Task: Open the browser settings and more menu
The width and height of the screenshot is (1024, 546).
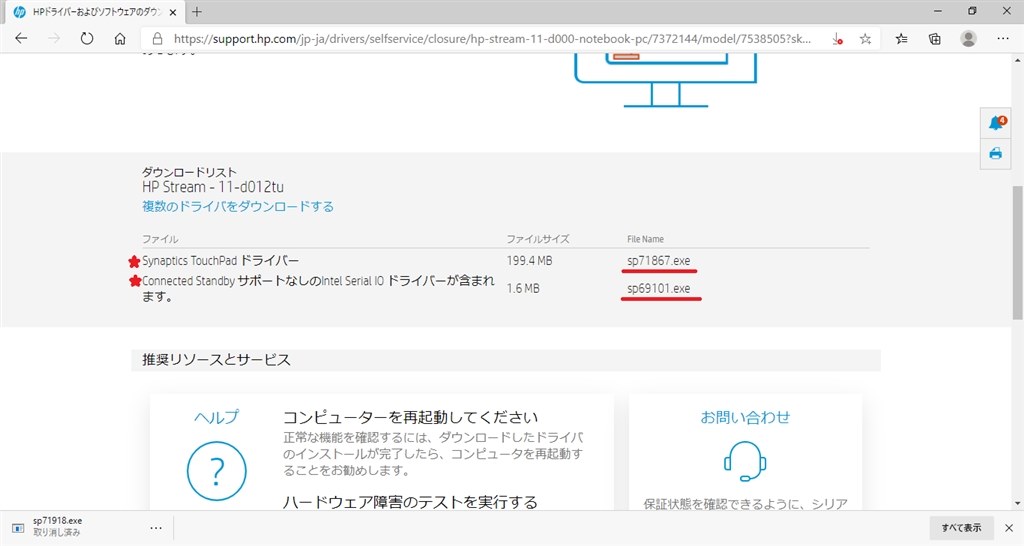Action: (x=1003, y=39)
